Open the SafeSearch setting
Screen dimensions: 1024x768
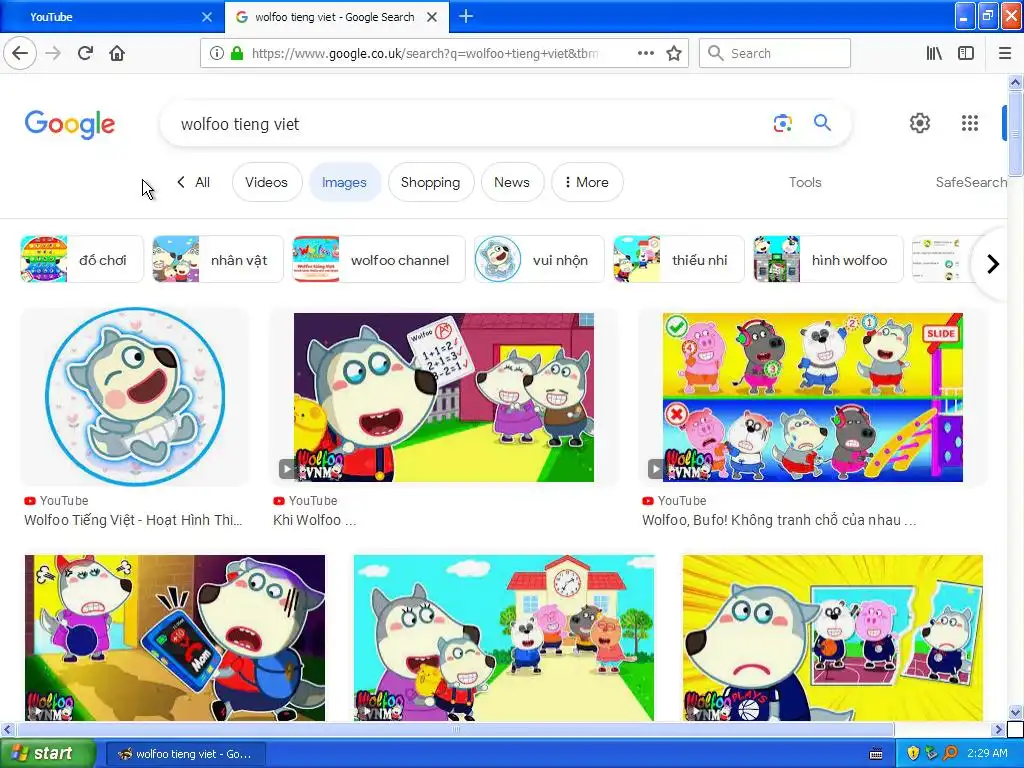[971, 182]
